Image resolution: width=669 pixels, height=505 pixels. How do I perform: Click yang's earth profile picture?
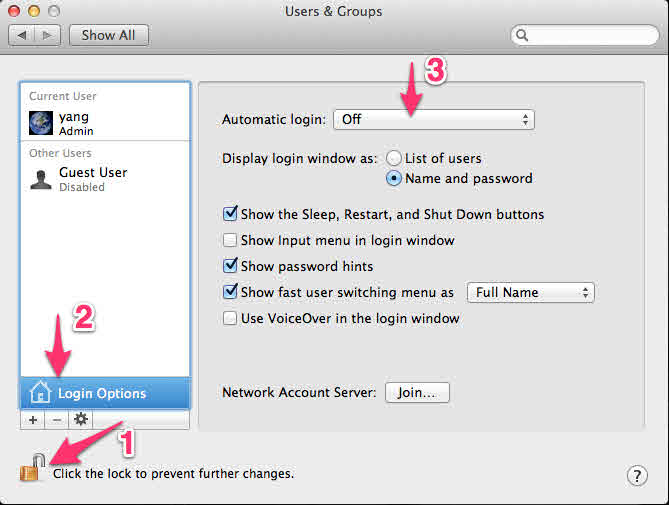click(x=41, y=123)
